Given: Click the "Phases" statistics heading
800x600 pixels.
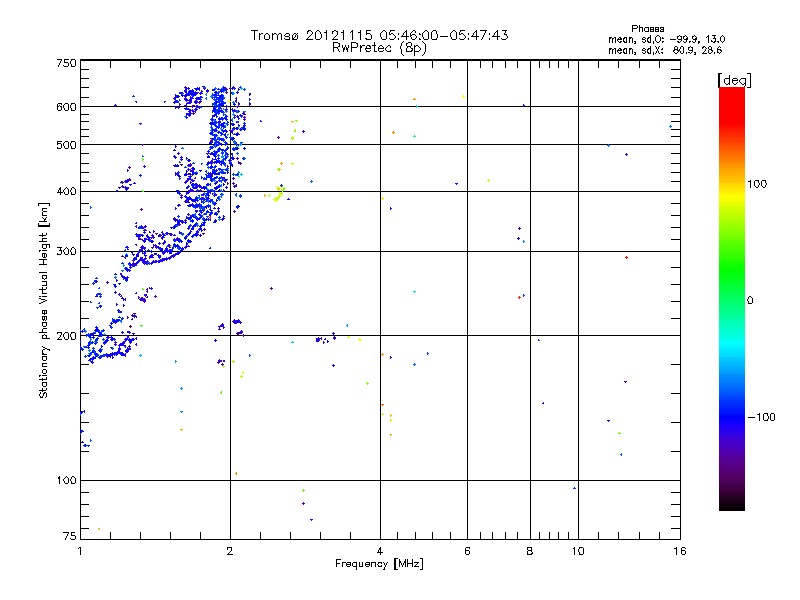Looking at the screenshot, I should [x=647, y=29].
